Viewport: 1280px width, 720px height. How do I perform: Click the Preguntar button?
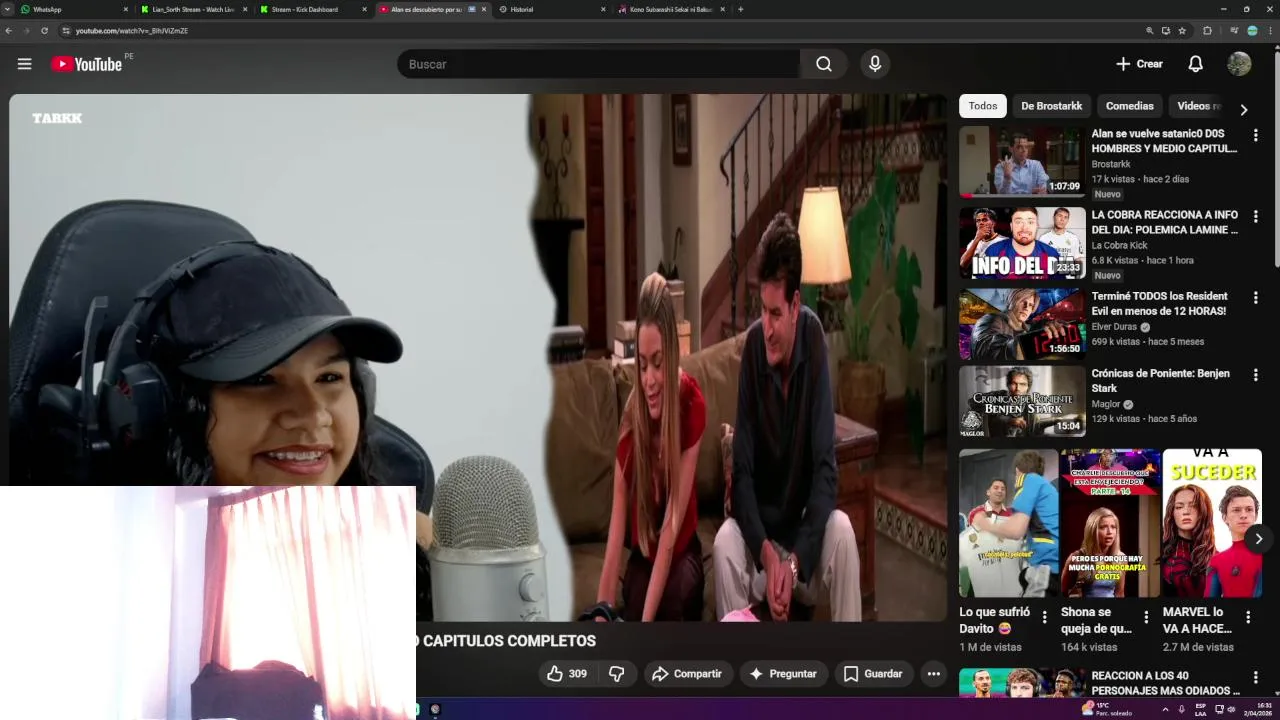tap(783, 674)
